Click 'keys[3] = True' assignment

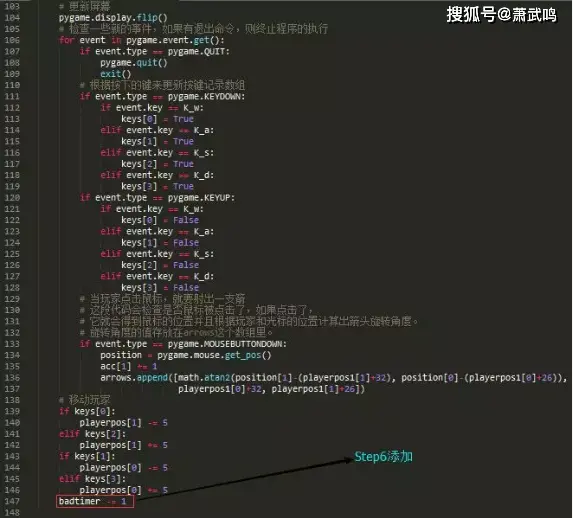(158, 186)
